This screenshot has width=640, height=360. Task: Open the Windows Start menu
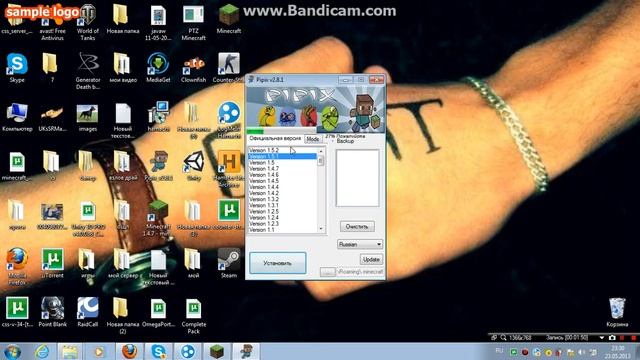click(13, 351)
